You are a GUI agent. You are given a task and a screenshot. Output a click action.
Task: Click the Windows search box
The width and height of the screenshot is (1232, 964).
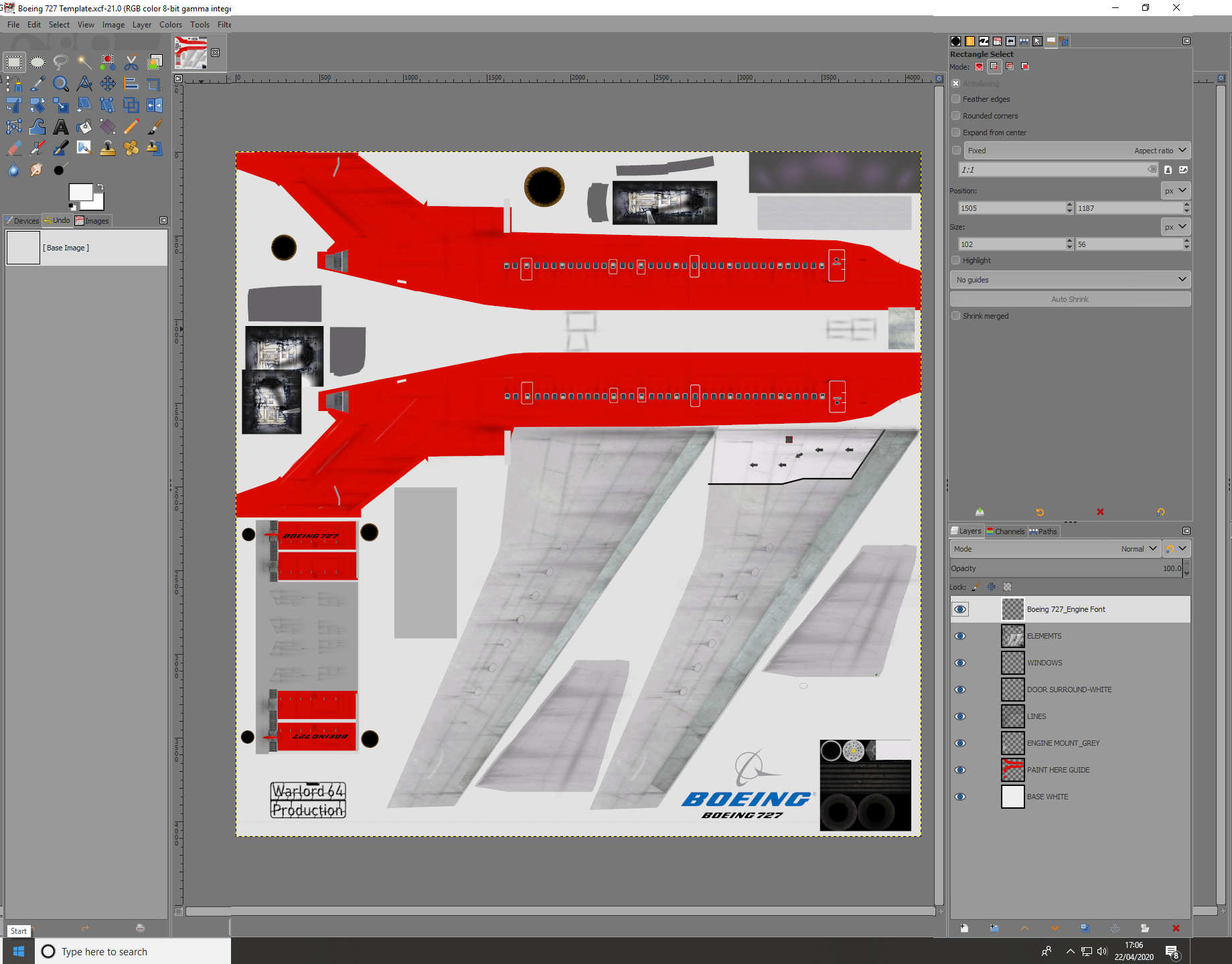click(134, 951)
